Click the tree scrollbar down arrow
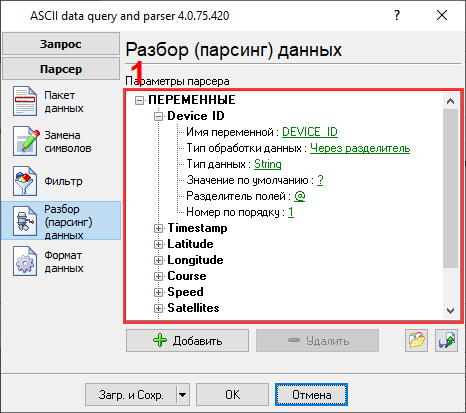Image resolution: width=466 pixels, height=413 pixels. pyautogui.click(x=450, y=311)
